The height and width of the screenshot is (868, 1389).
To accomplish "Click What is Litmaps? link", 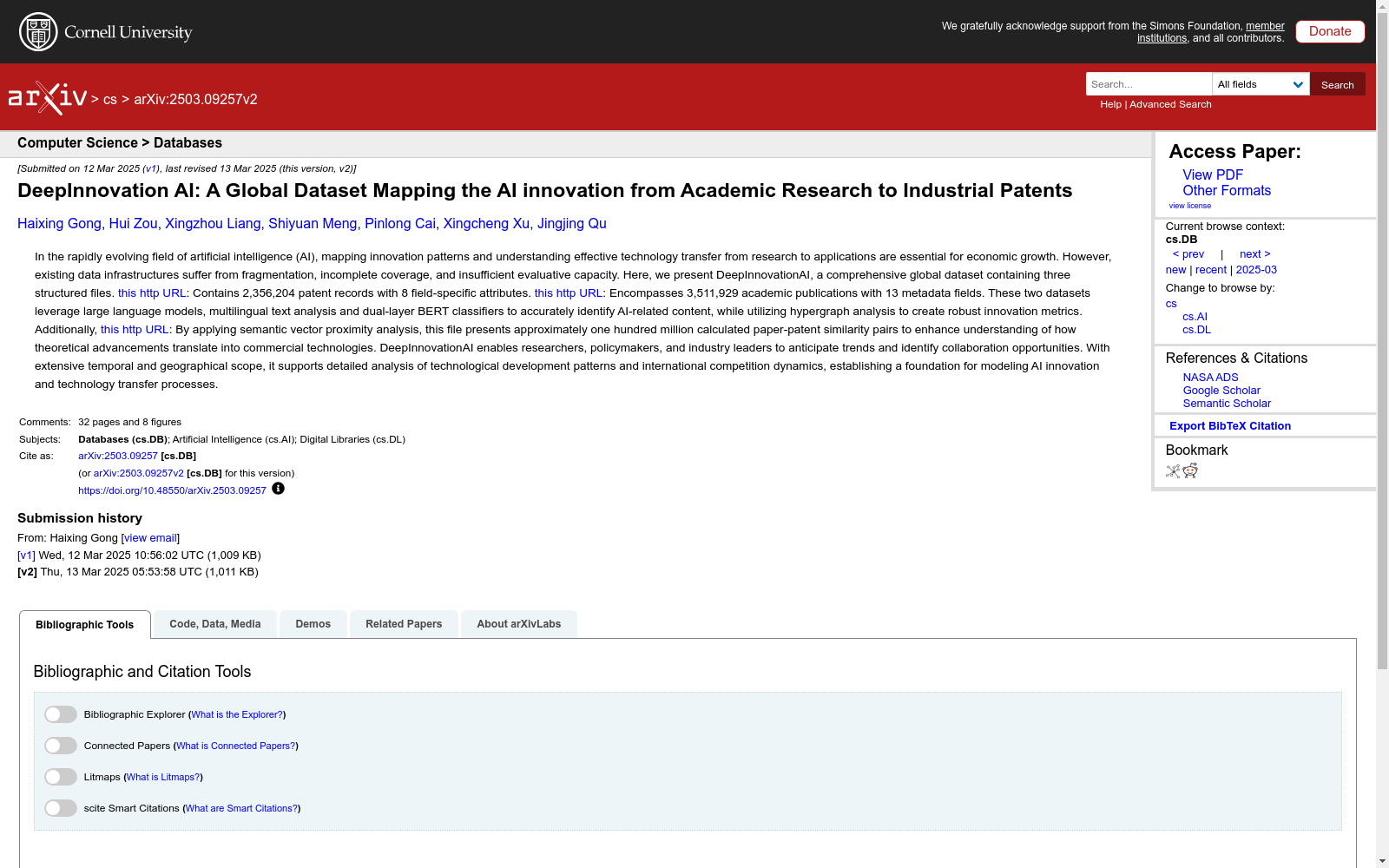I will [x=163, y=777].
